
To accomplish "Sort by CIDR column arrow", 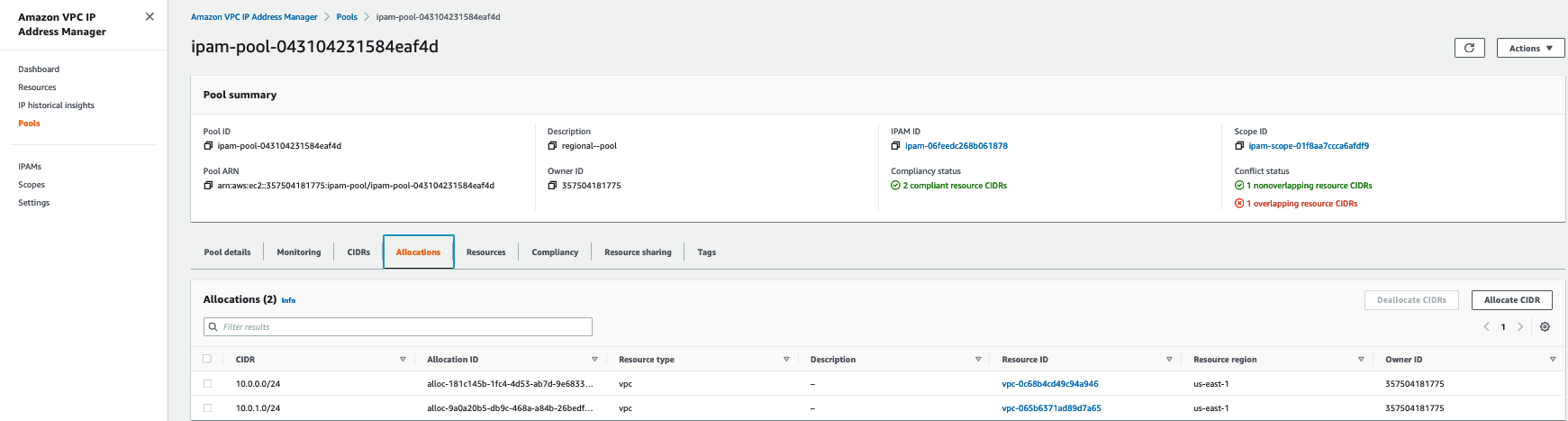I will pyautogui.click(x=403, y=360).
